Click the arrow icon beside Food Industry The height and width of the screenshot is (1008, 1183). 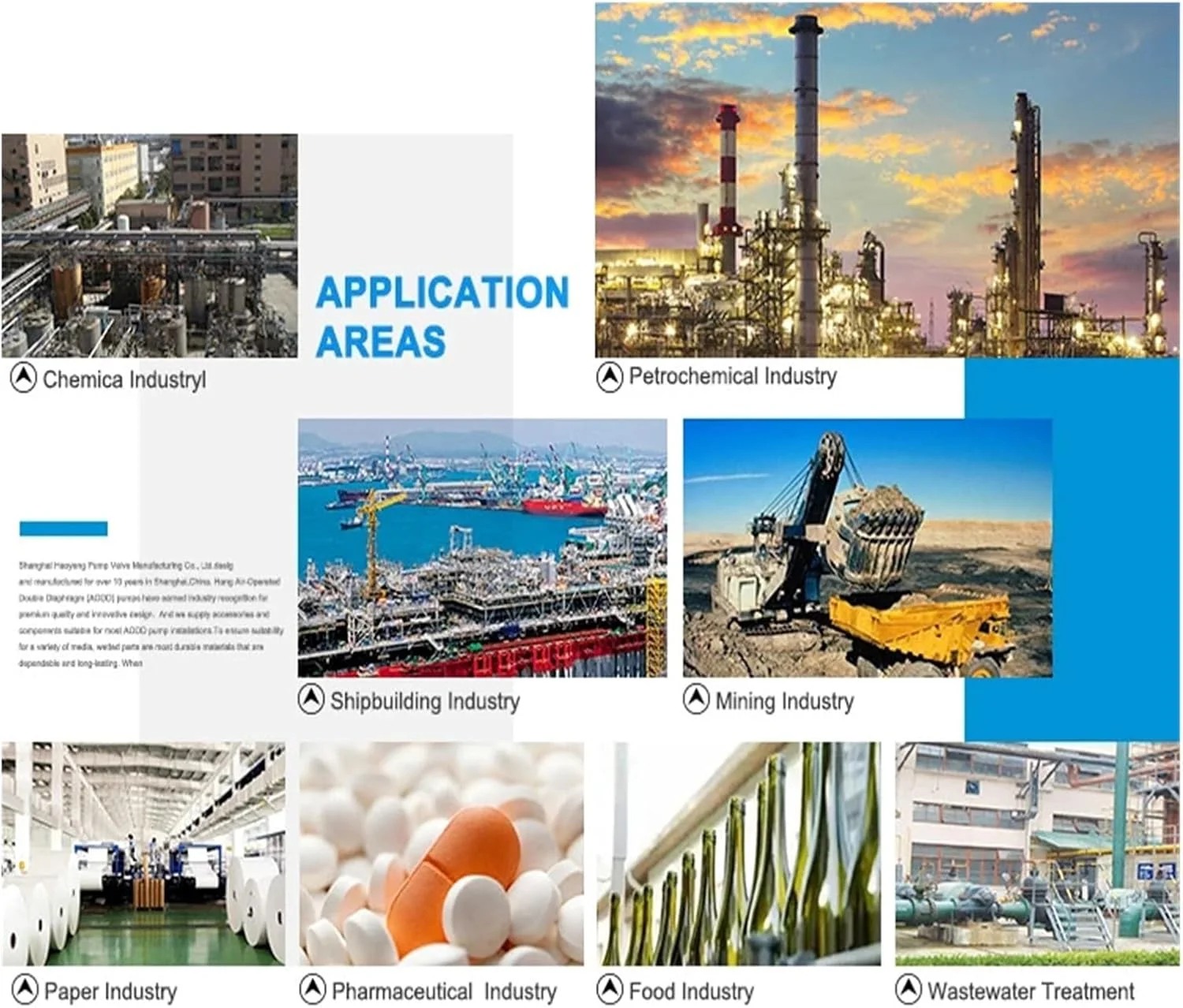click(x=610, y=990)
